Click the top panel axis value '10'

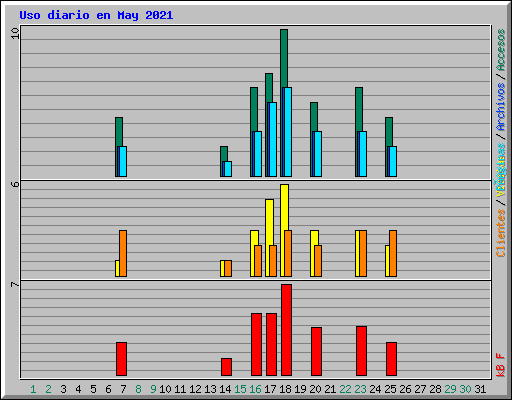pyautogui.click(x=15, y=33)
